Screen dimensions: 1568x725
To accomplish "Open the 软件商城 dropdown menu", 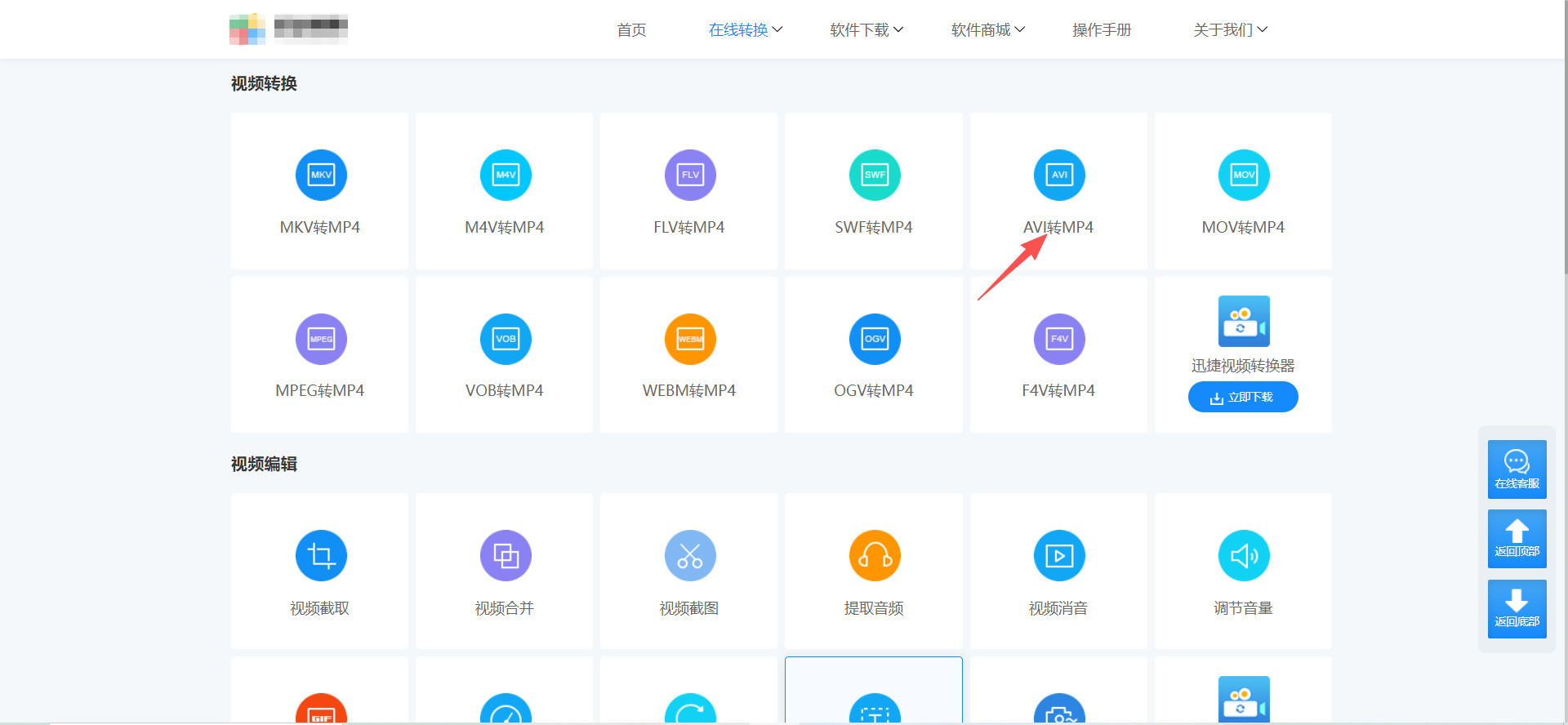I will pyautogui.click(x=988, y=30).
